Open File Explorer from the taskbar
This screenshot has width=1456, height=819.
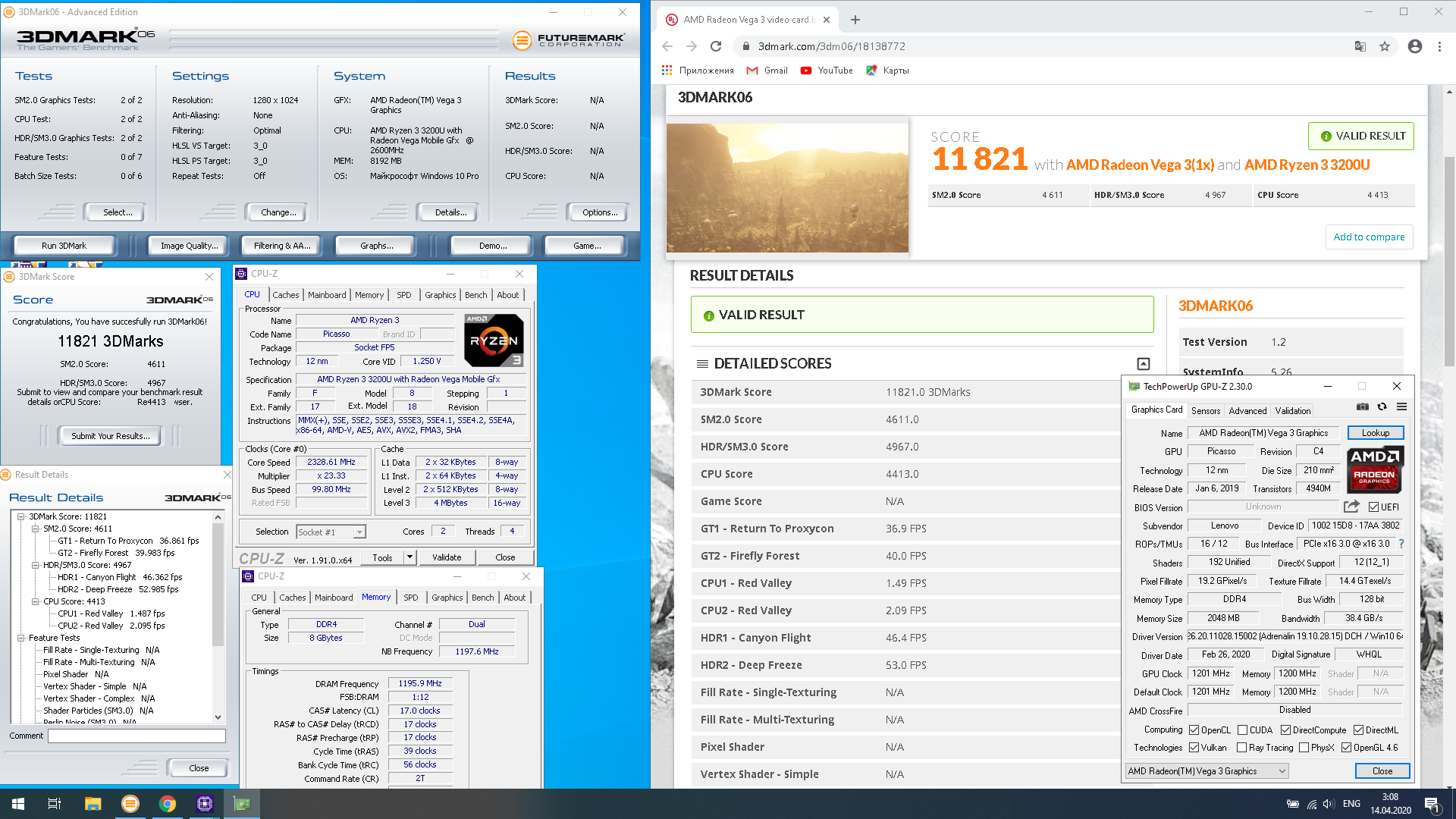(93, 804)
